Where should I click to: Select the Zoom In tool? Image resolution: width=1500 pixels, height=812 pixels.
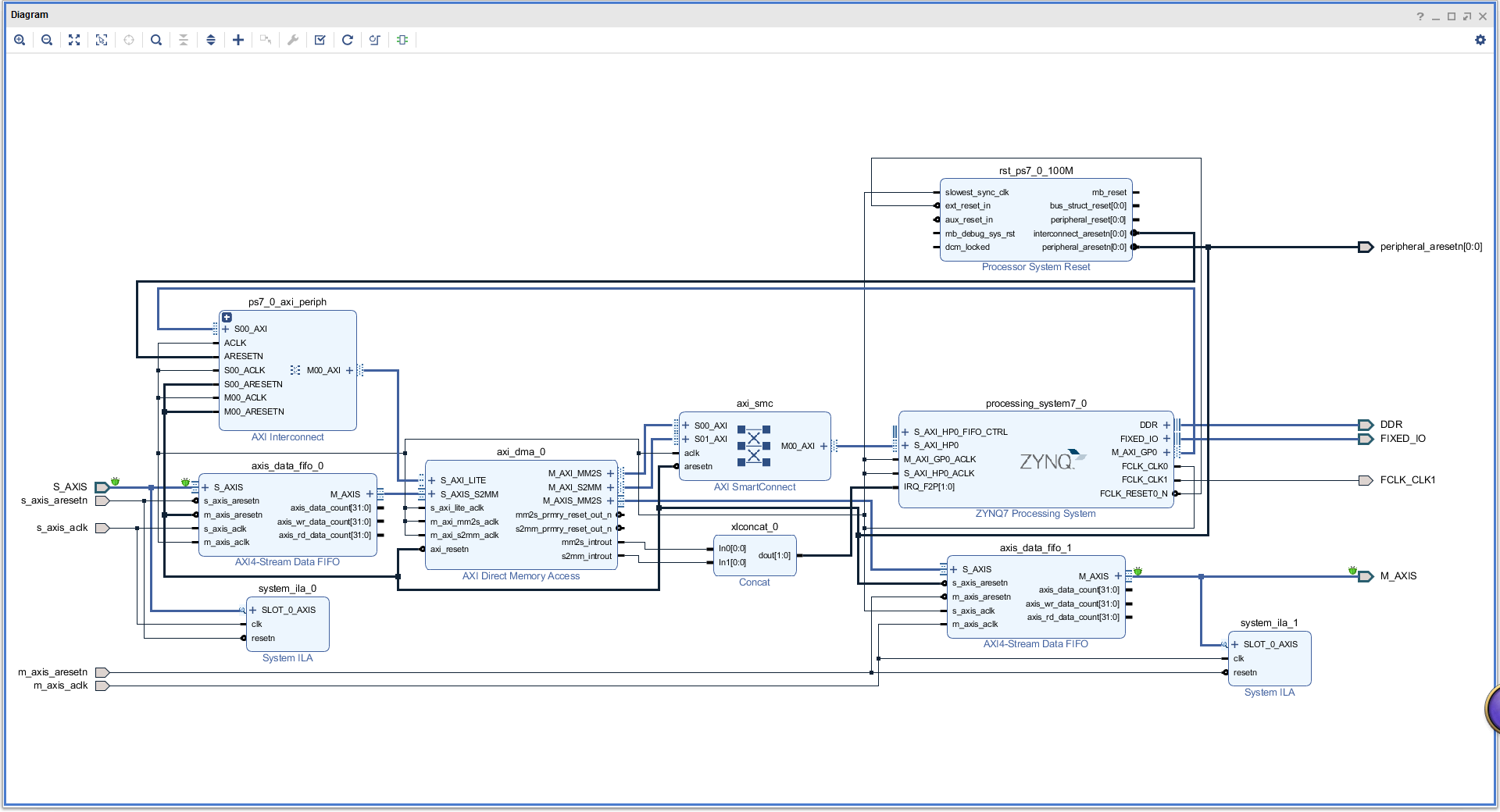click(20, 40)
